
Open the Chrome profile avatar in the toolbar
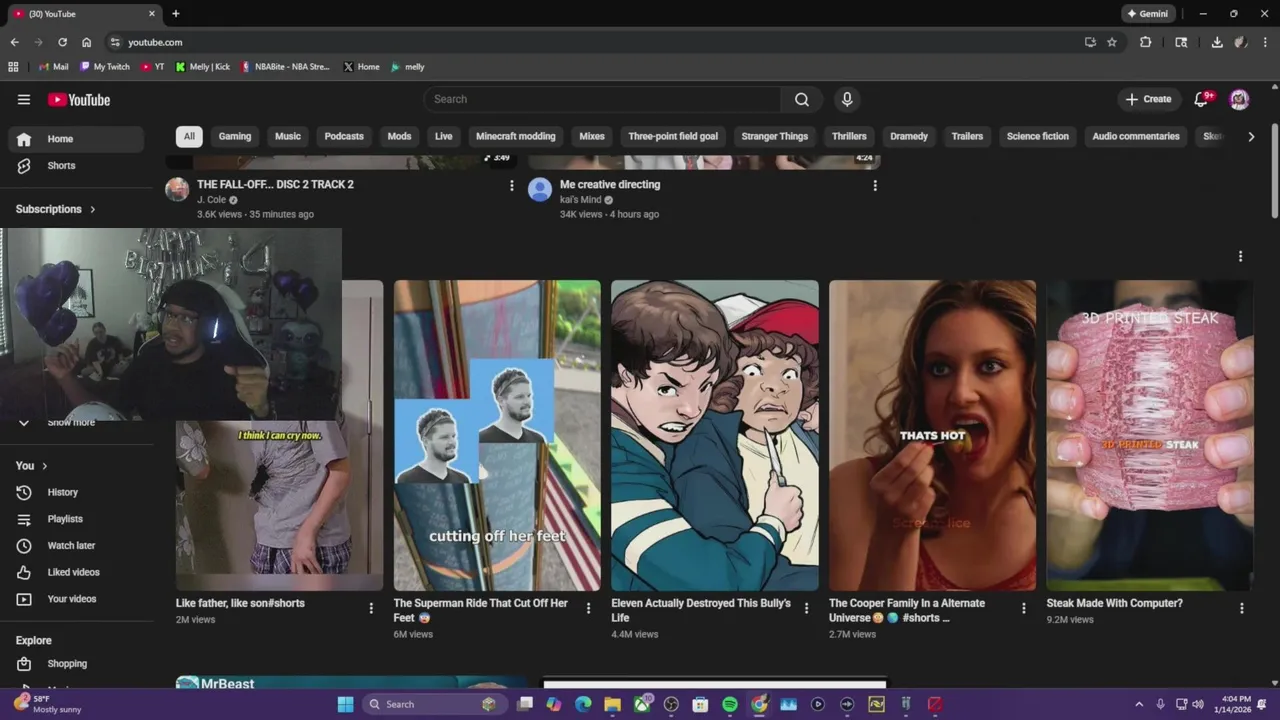1240,42
